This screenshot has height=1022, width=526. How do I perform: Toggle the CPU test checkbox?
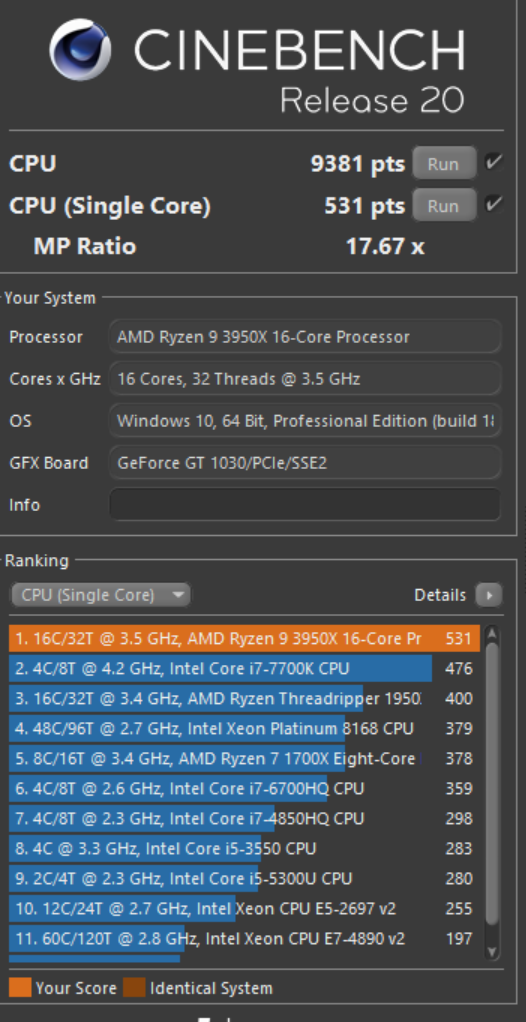(x=493, y=162)
